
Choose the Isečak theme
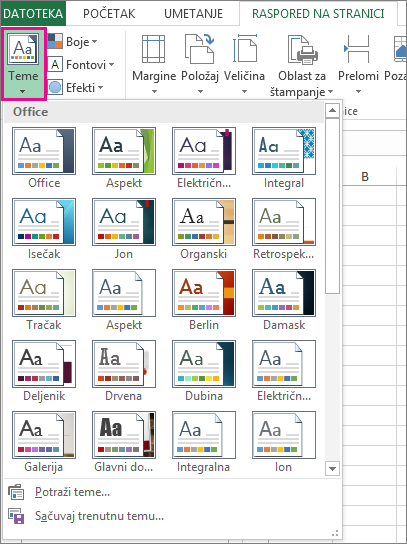[x=44, y=229]
